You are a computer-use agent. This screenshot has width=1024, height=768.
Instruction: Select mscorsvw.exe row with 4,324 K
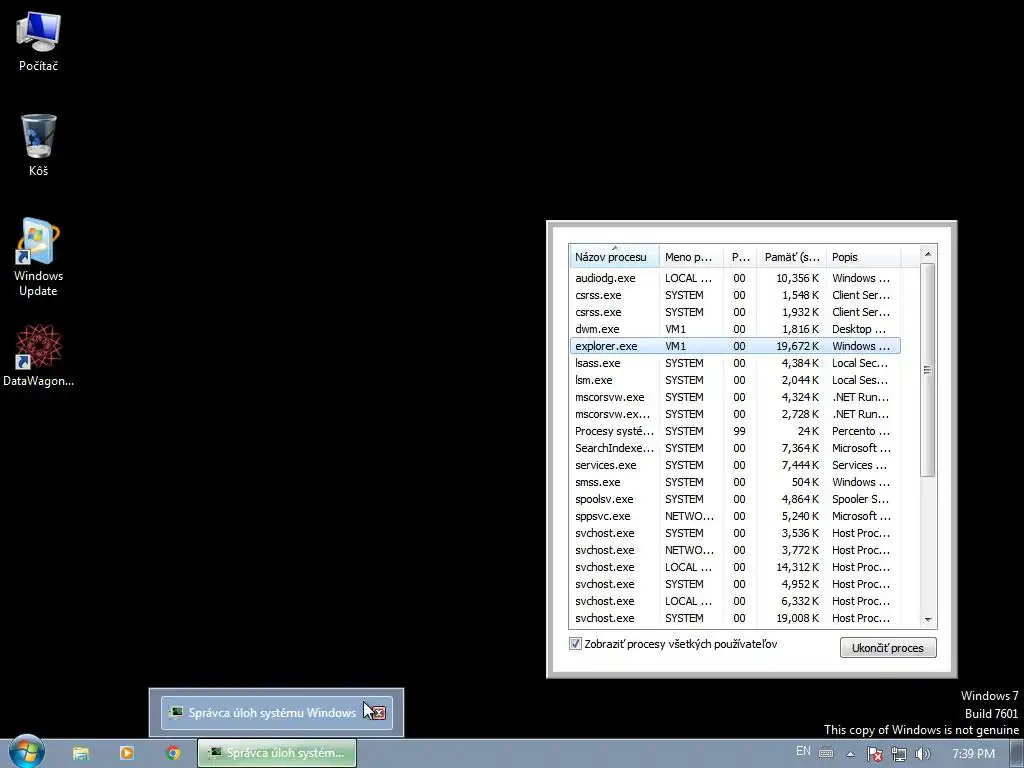pyautogui.click(x=735, y=397)
